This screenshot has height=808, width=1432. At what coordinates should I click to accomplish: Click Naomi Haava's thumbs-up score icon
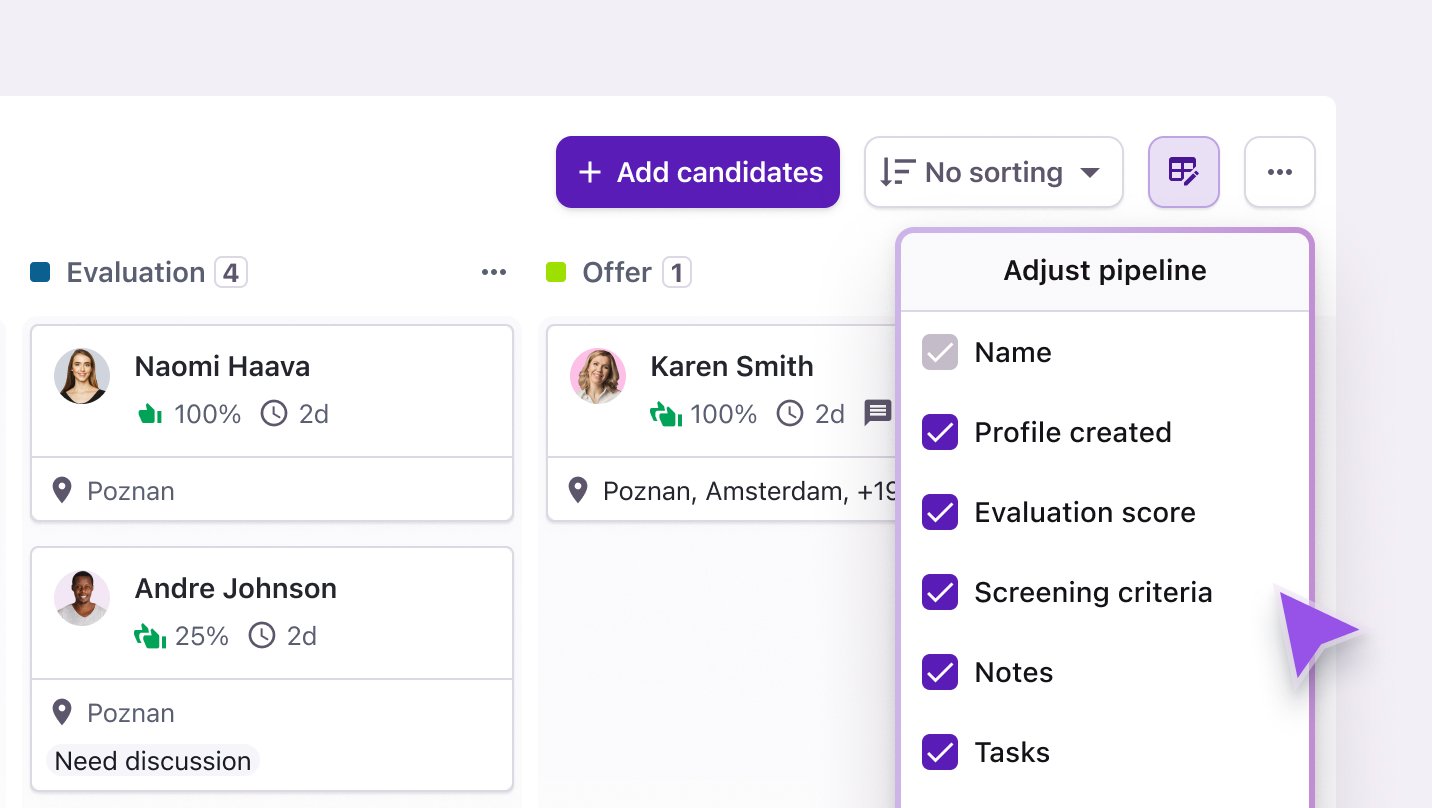point(150,414)
